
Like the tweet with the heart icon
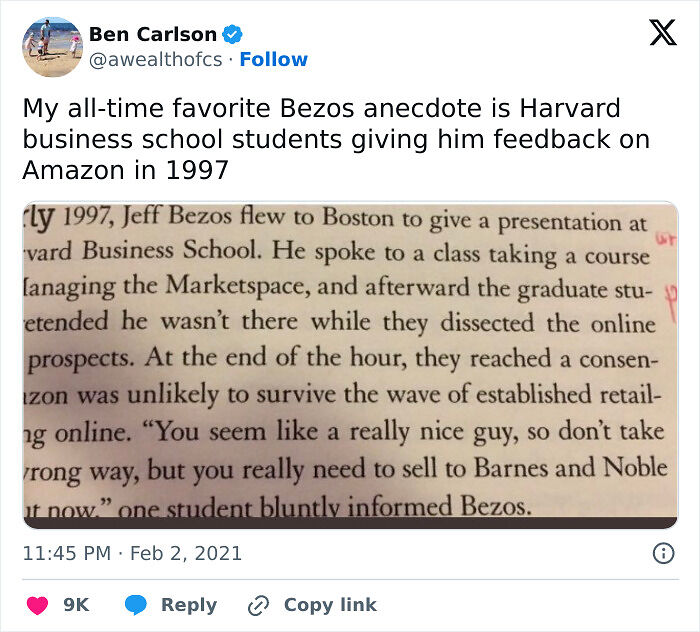37,605
